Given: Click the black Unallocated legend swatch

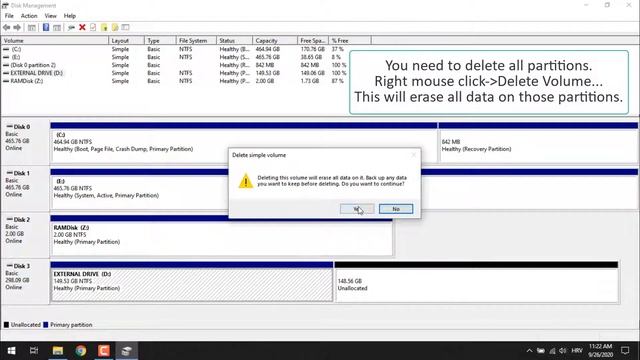Looking at the screenshot, I should [6, 325].
